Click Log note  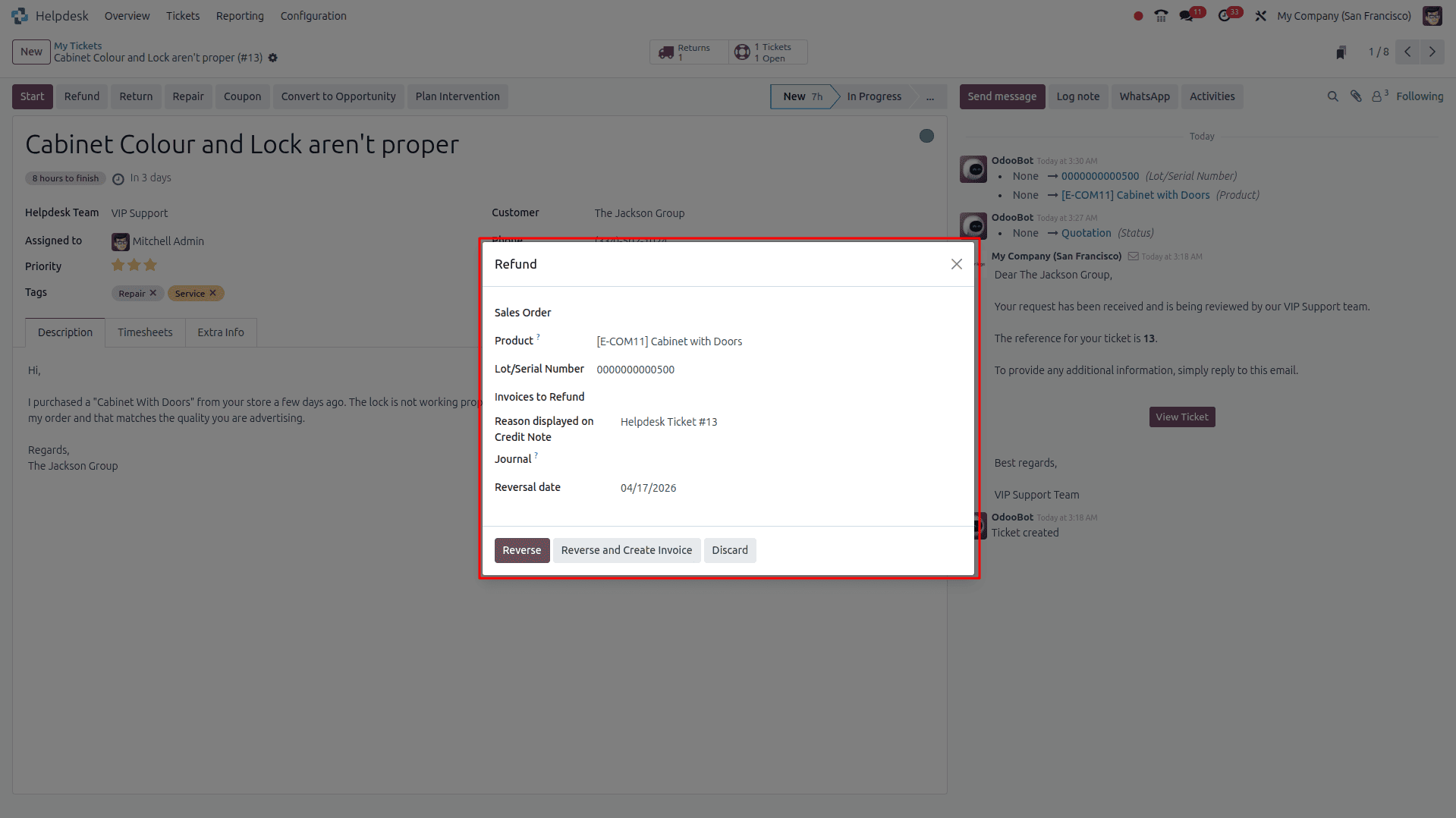pyautogui.click(x=1077, y=96)
